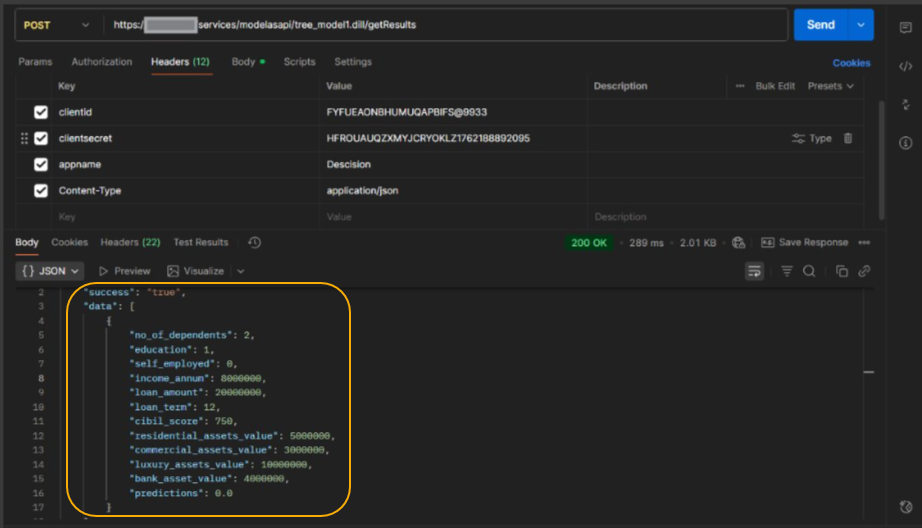Click the link icon in response toolbar

[x=864, y=271]
